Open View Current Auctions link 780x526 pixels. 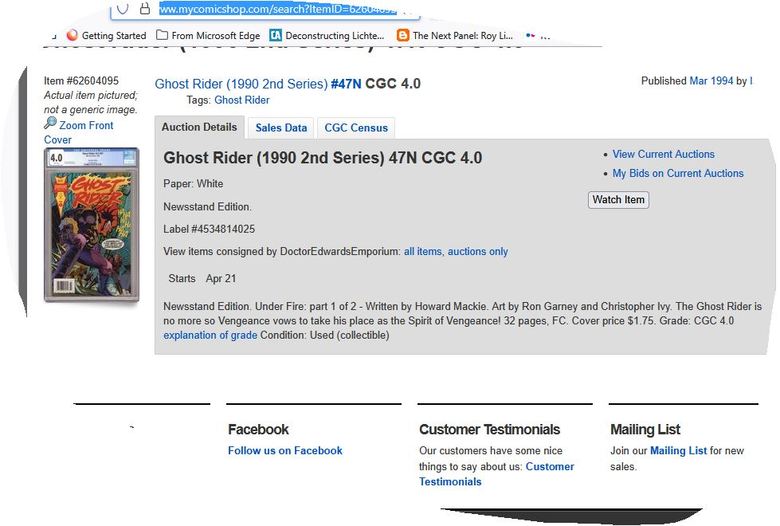click(664, 154)
